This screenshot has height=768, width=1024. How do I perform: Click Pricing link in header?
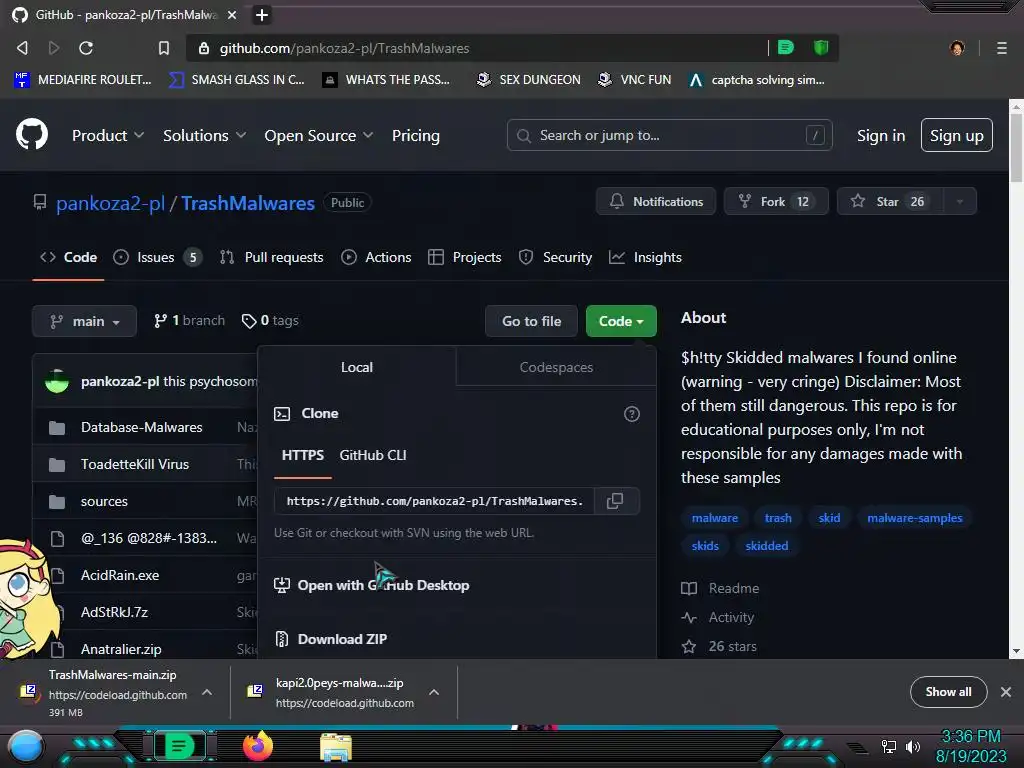coord(415,135)
